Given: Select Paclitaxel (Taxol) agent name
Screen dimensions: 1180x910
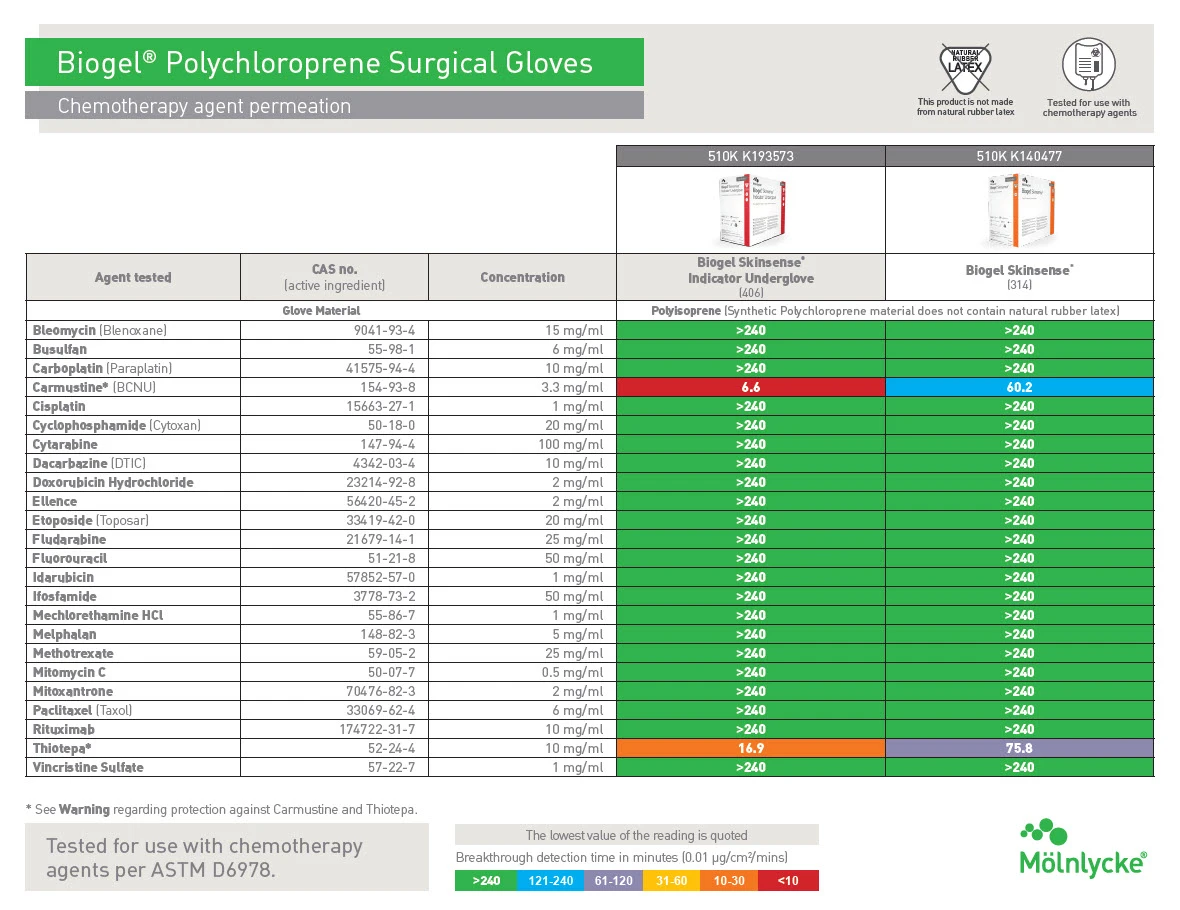Looking at the screenshot, I should [x=82, y=711].
